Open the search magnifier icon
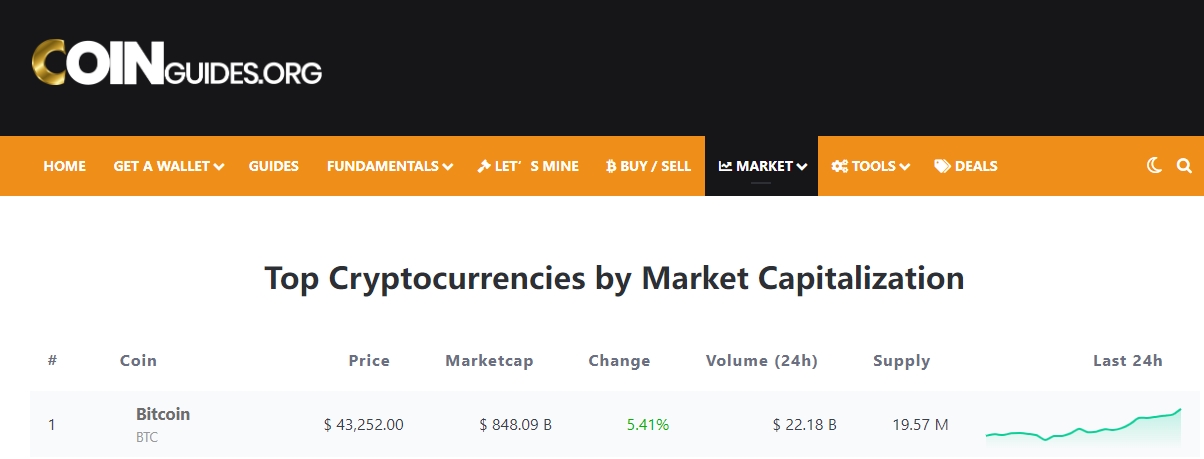Image resolution: width=1204 pixels, height=459 pixels. 1184,166
